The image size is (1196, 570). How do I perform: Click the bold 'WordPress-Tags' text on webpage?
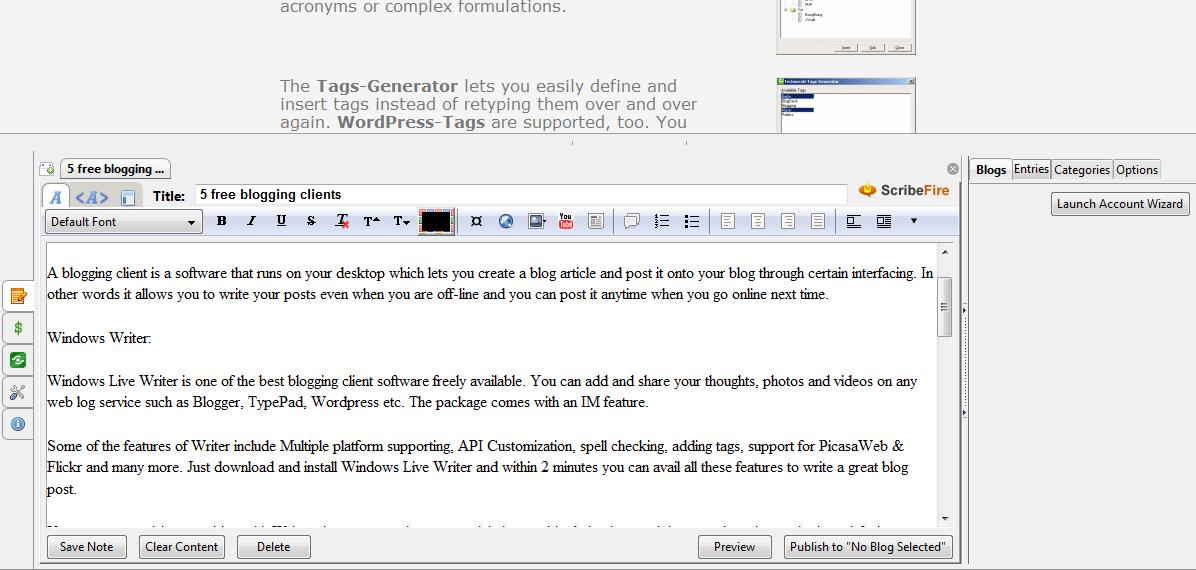pos(411,122)
